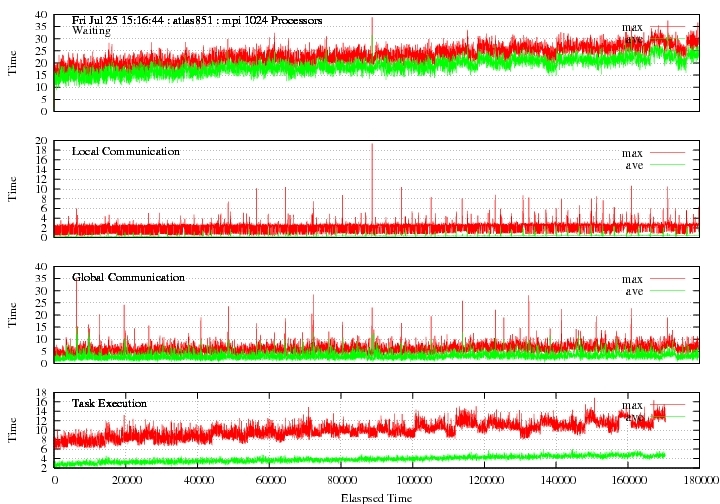Click the y-axis tick 18 in Task Execution panel
The height and width of the screenshot is (504, 720).
pyautogui.click(x=41, y=393)
